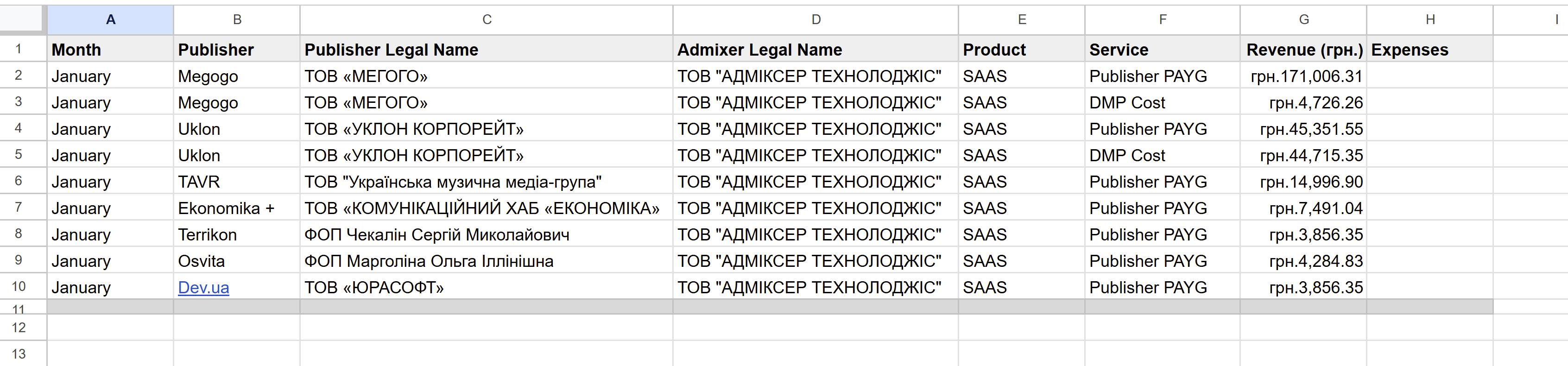Click DMP Cost cell in row 3

pos(1163,102)
